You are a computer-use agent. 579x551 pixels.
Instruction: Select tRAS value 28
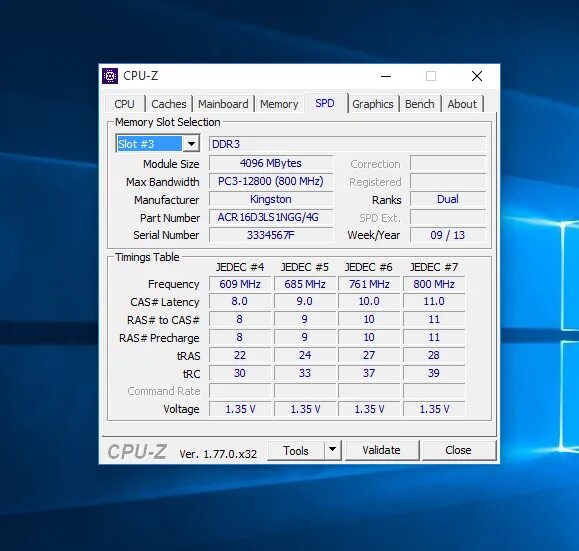(434, 355)
